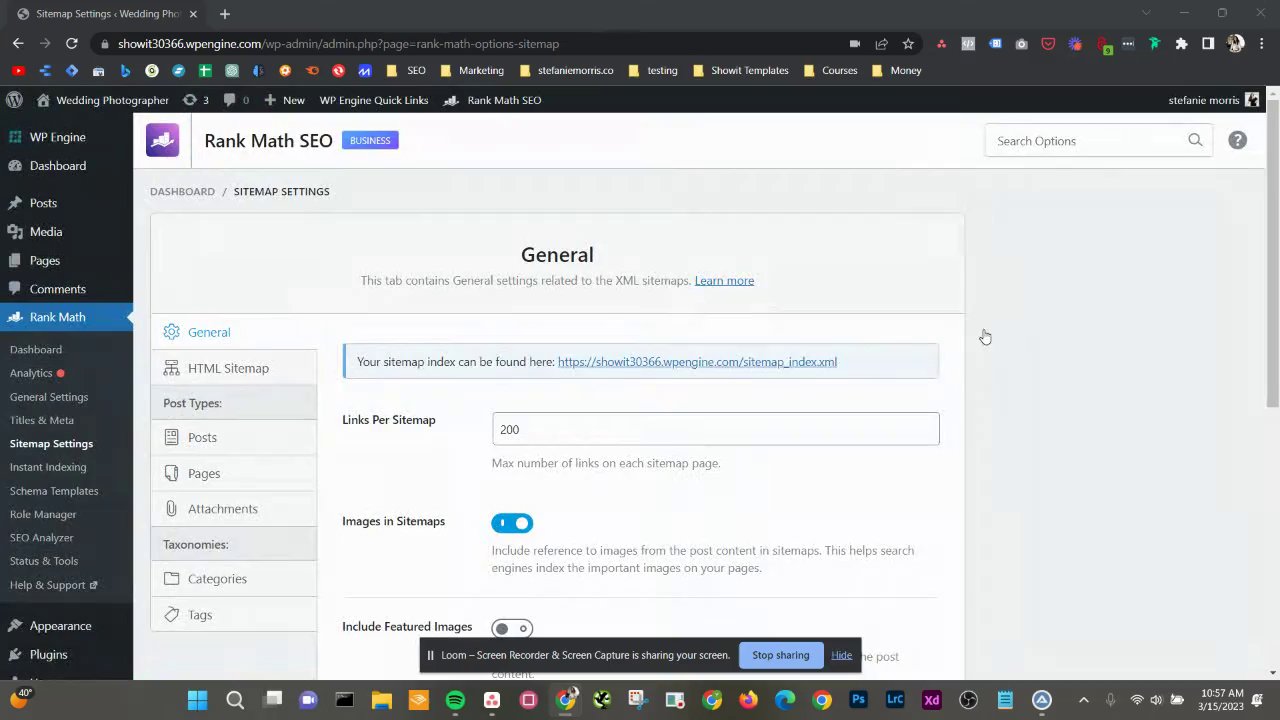Show hidden system tray icons chevron

[x=1083, y=700]
